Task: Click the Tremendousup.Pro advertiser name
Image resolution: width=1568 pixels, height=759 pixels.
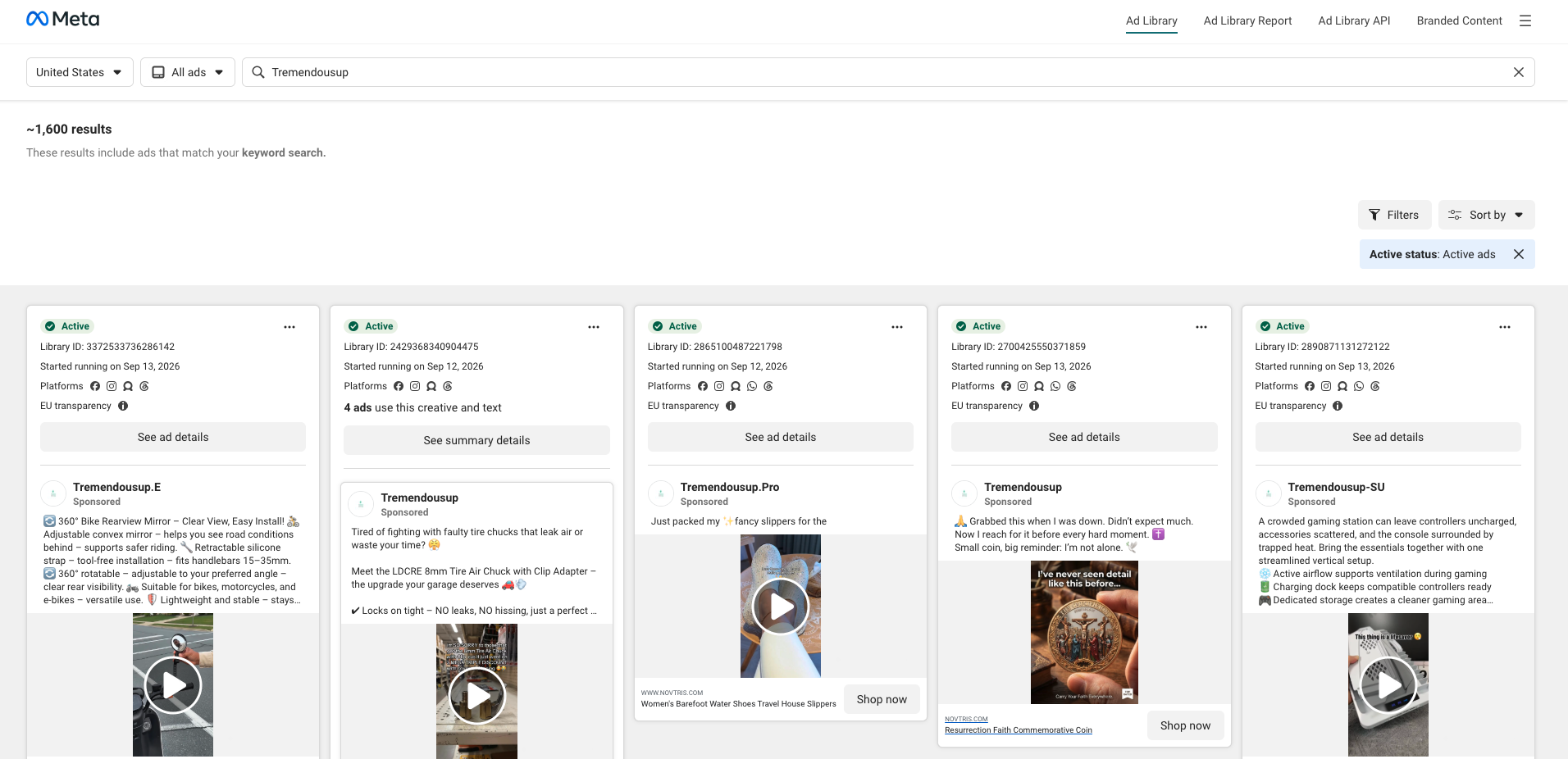Action: (730, 487)
